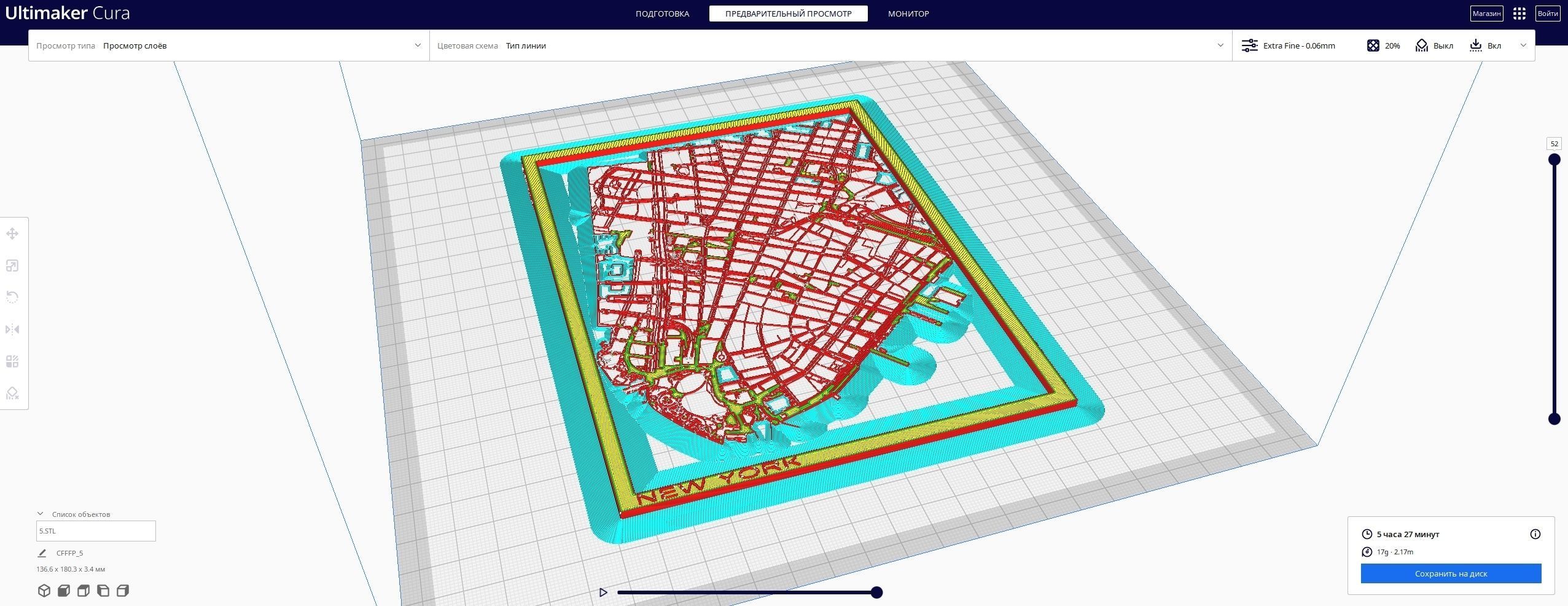This screenshot has width=1568, height=606.
Task: Click the 5 часа 27 минут estimate
Action: [1408, 534]
